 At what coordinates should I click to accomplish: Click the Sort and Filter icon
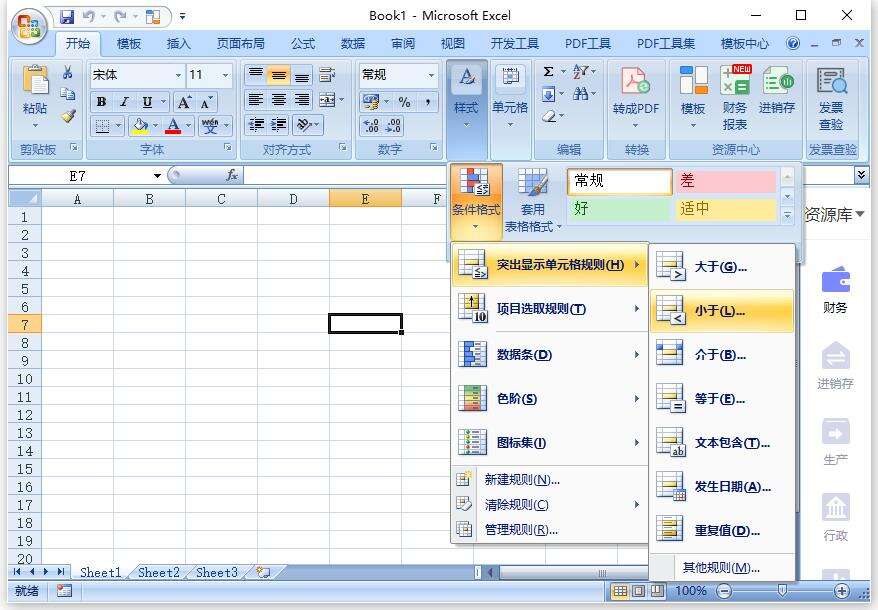coord(581,71)
